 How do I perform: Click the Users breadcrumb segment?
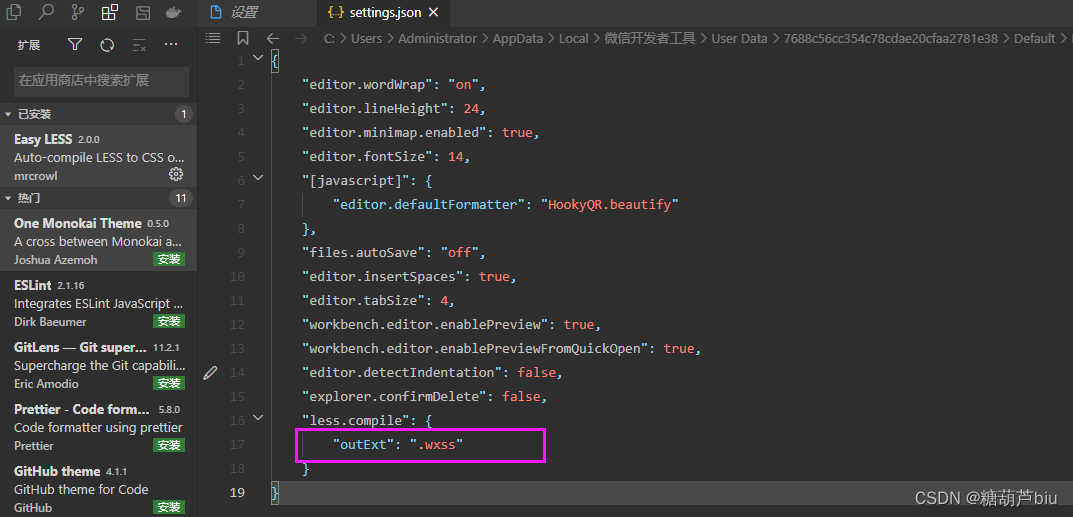coord(366,38)
